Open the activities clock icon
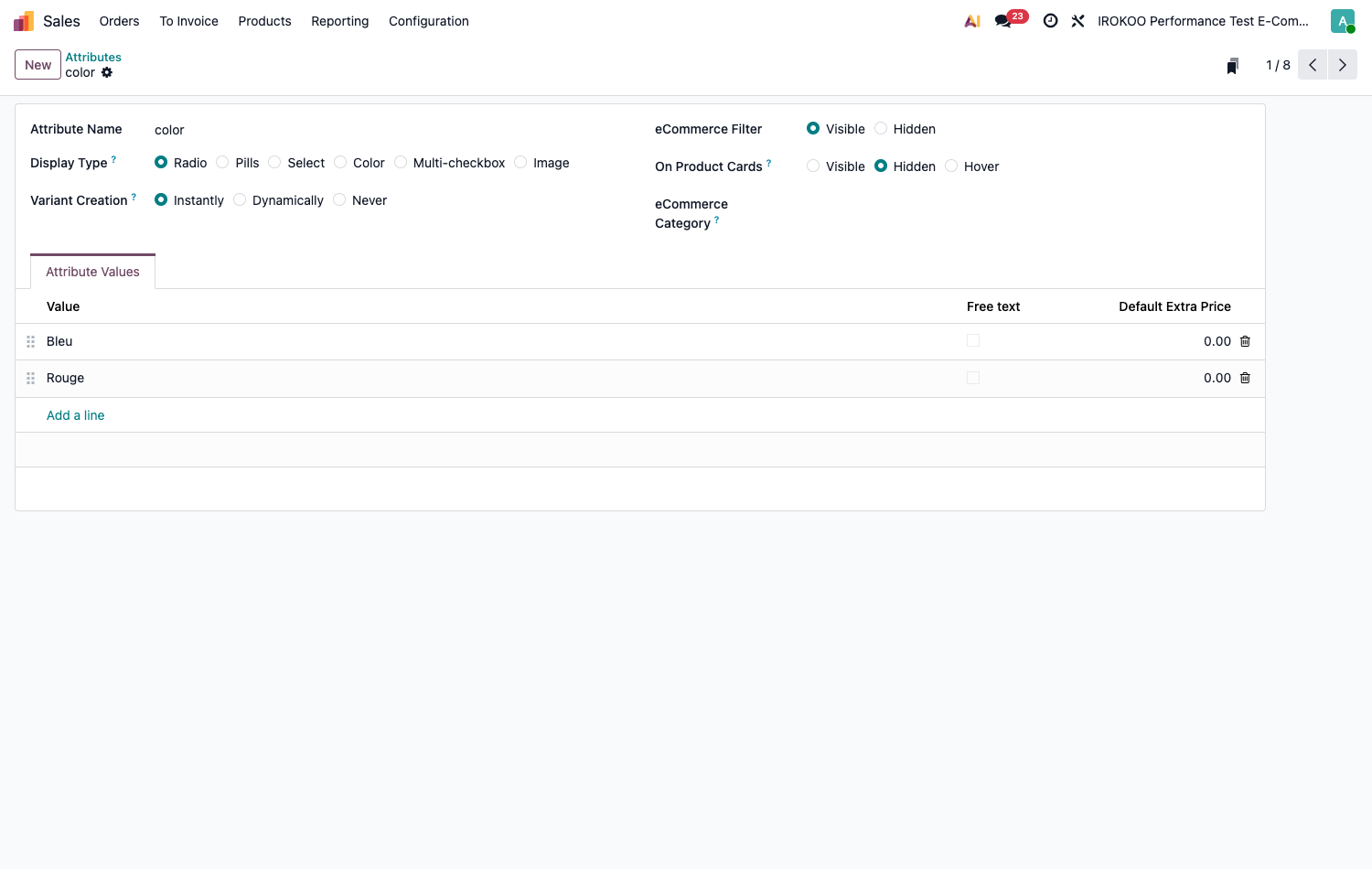The image size is (1372, 869). [x=1051, y=21]
